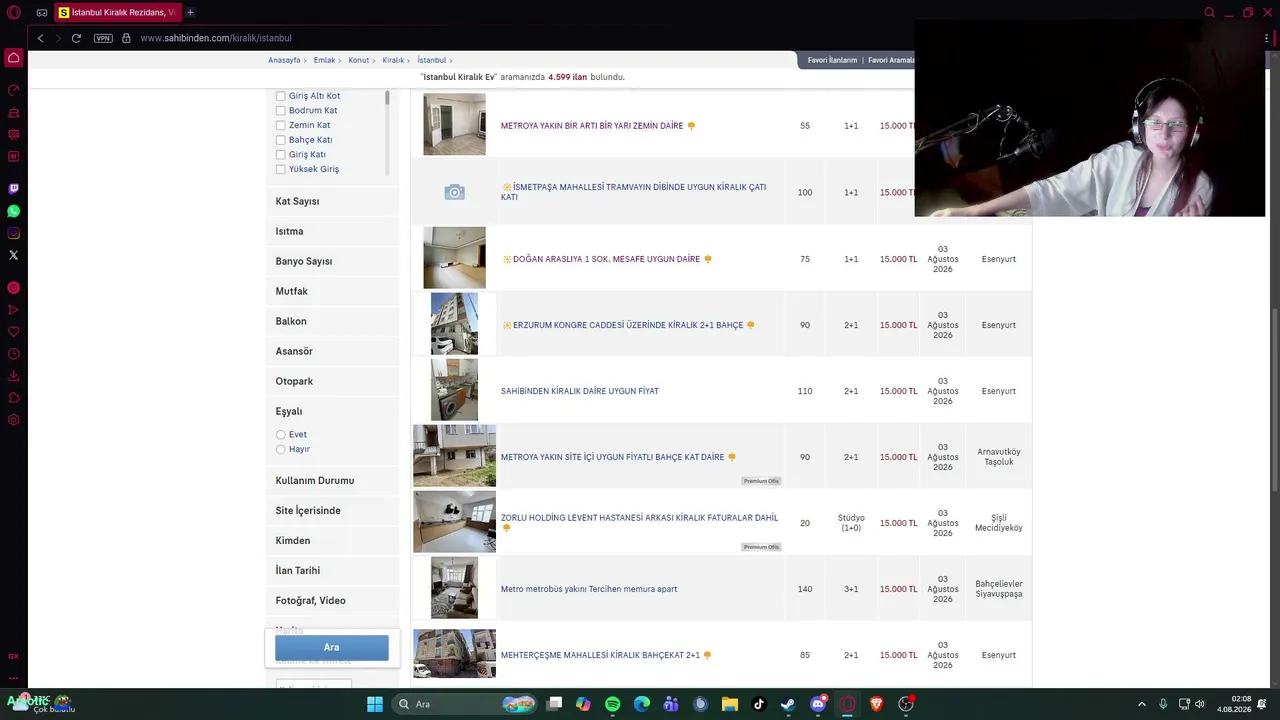1280x720 pixels.
Task: Switch to İstanbul Kiralık Rezidans tab
Action: click(117, 12)
